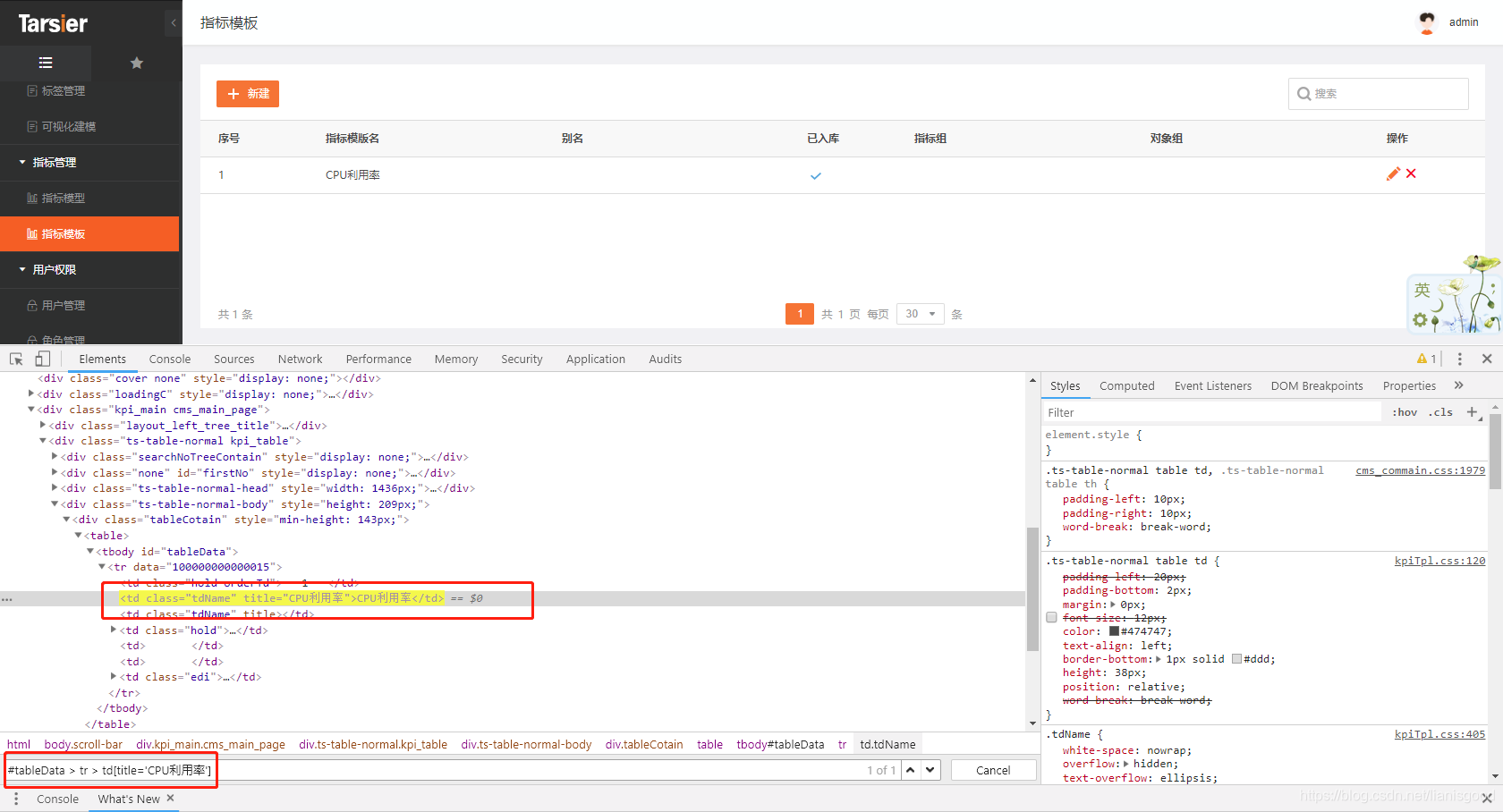This screenshot has height=812, width=1503.
Task: Open the favorites star tab
Action: (x=137, y=63)
